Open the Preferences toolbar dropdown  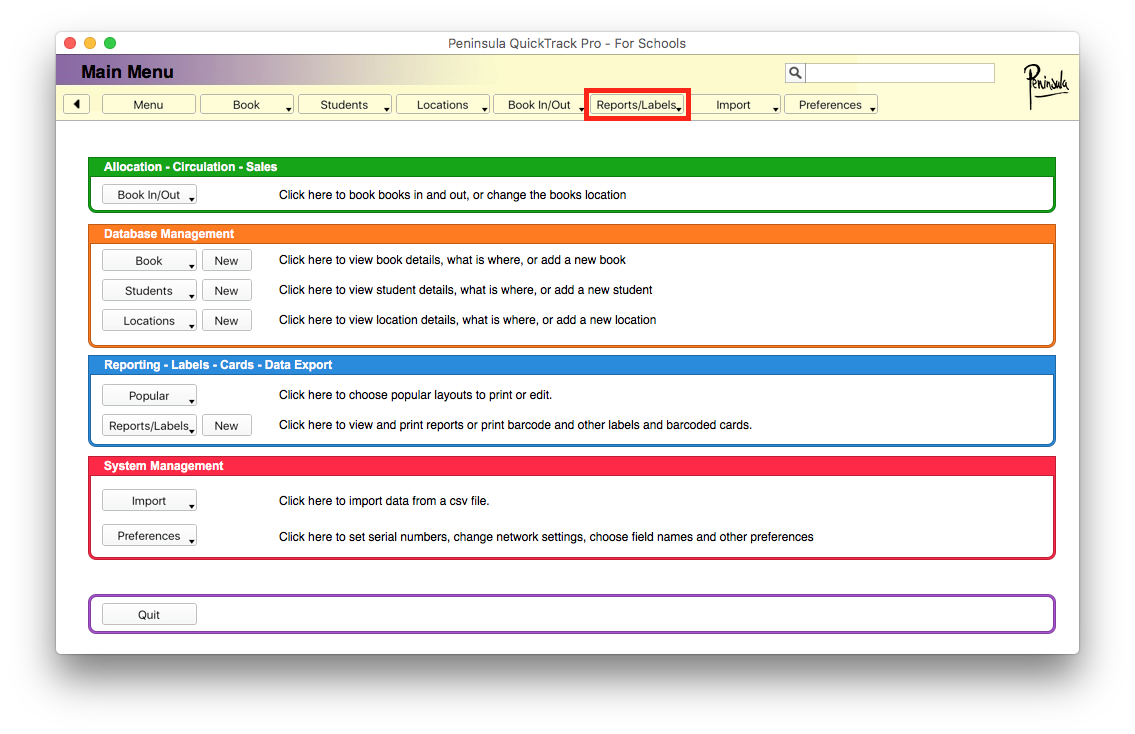pos(831,104)
